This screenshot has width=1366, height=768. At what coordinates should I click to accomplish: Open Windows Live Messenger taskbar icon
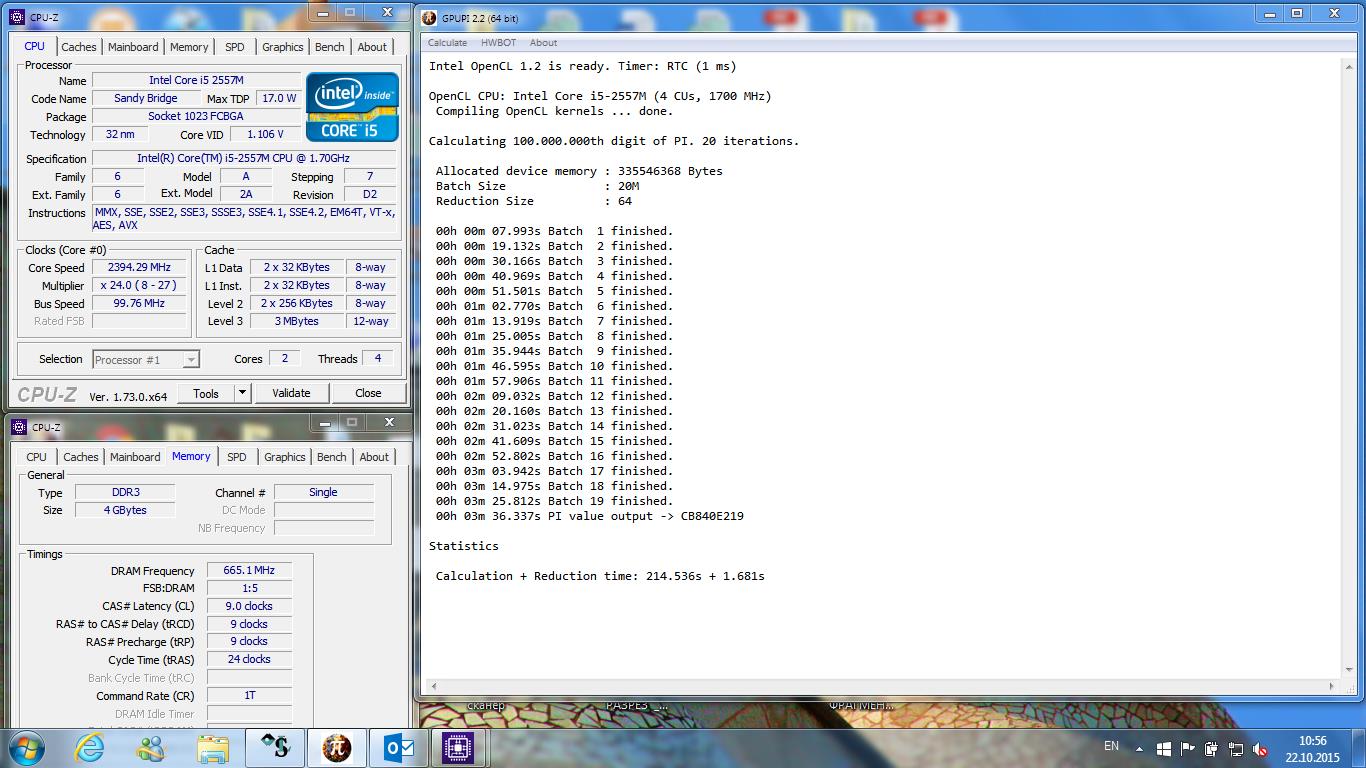click(x=151, y=747)
